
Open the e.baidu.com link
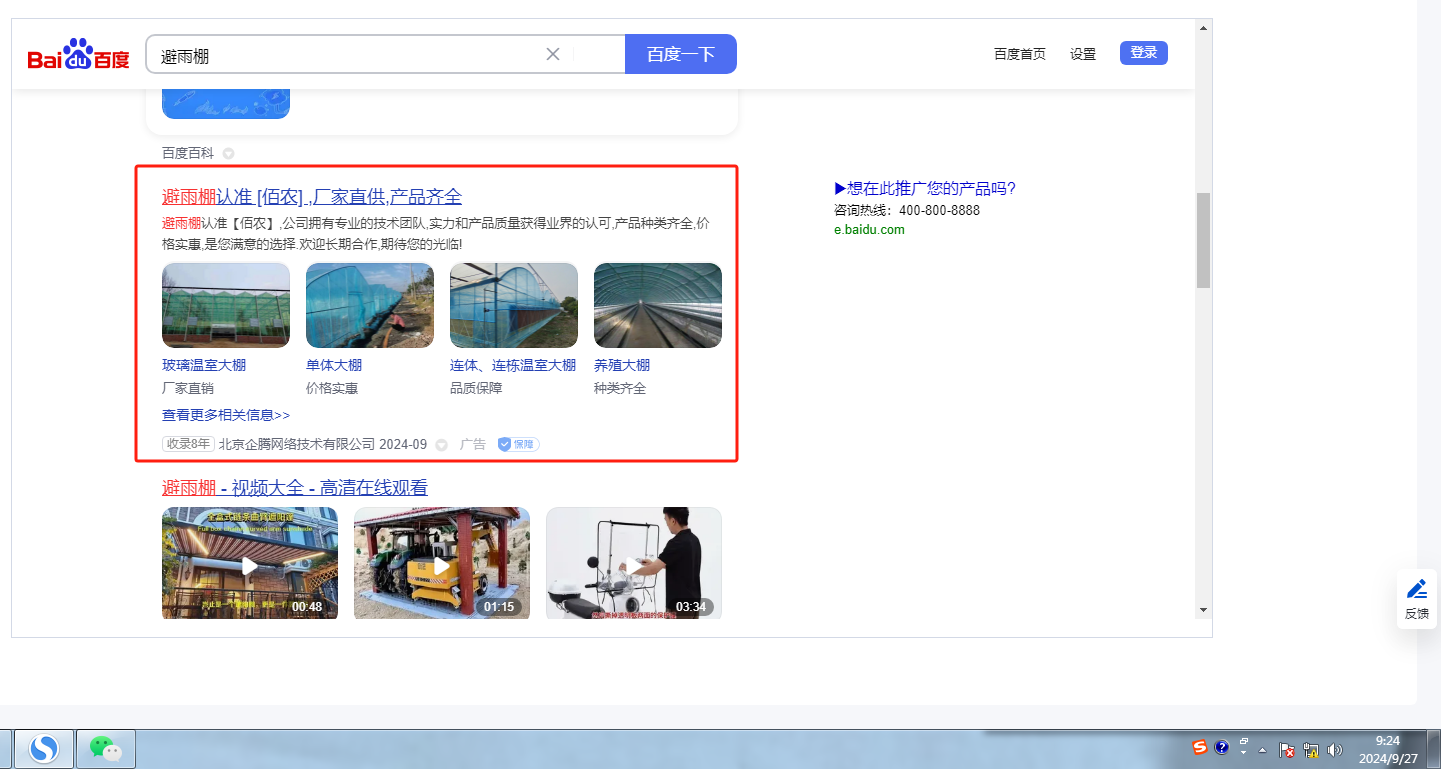click(869, 230)
